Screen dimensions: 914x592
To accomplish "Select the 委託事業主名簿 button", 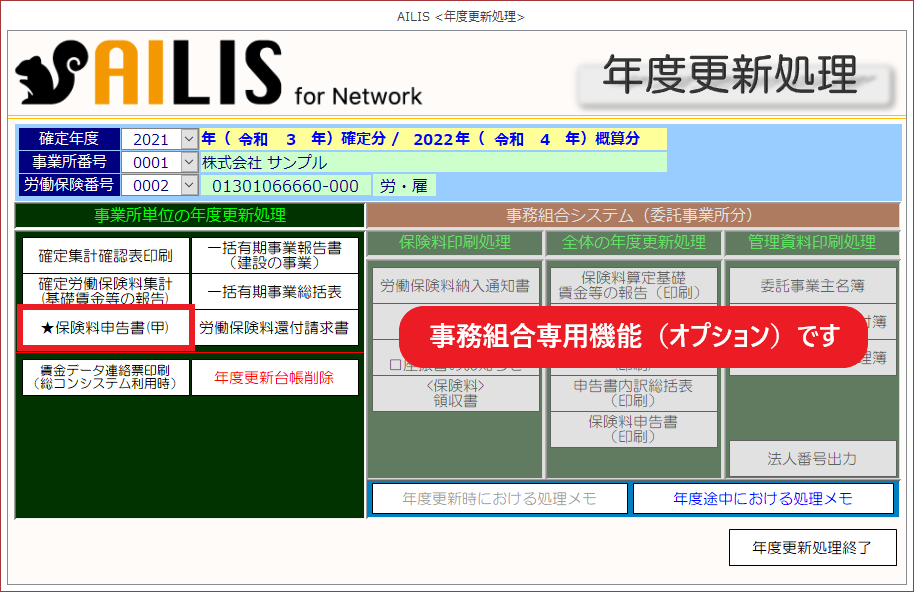I will click(x=812, y=286).
